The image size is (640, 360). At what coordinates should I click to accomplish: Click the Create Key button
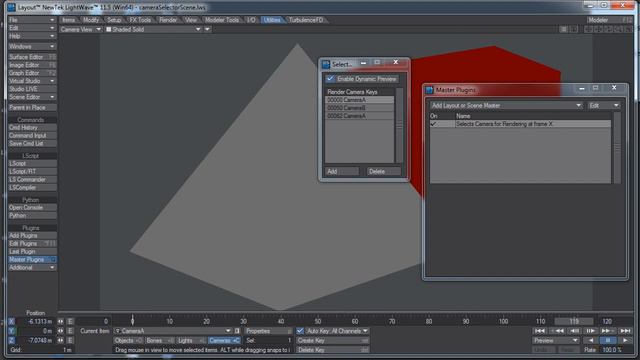coord(332,340)
